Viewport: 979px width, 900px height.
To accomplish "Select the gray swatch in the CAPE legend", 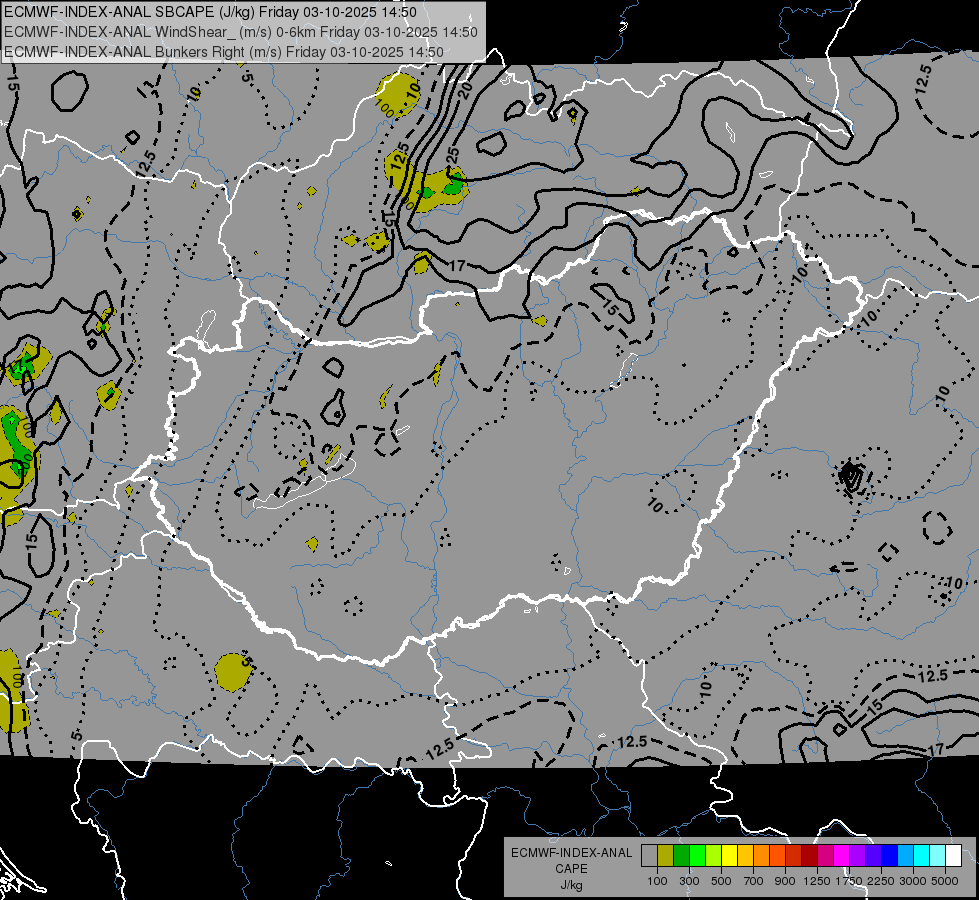I will pos(649,855).
